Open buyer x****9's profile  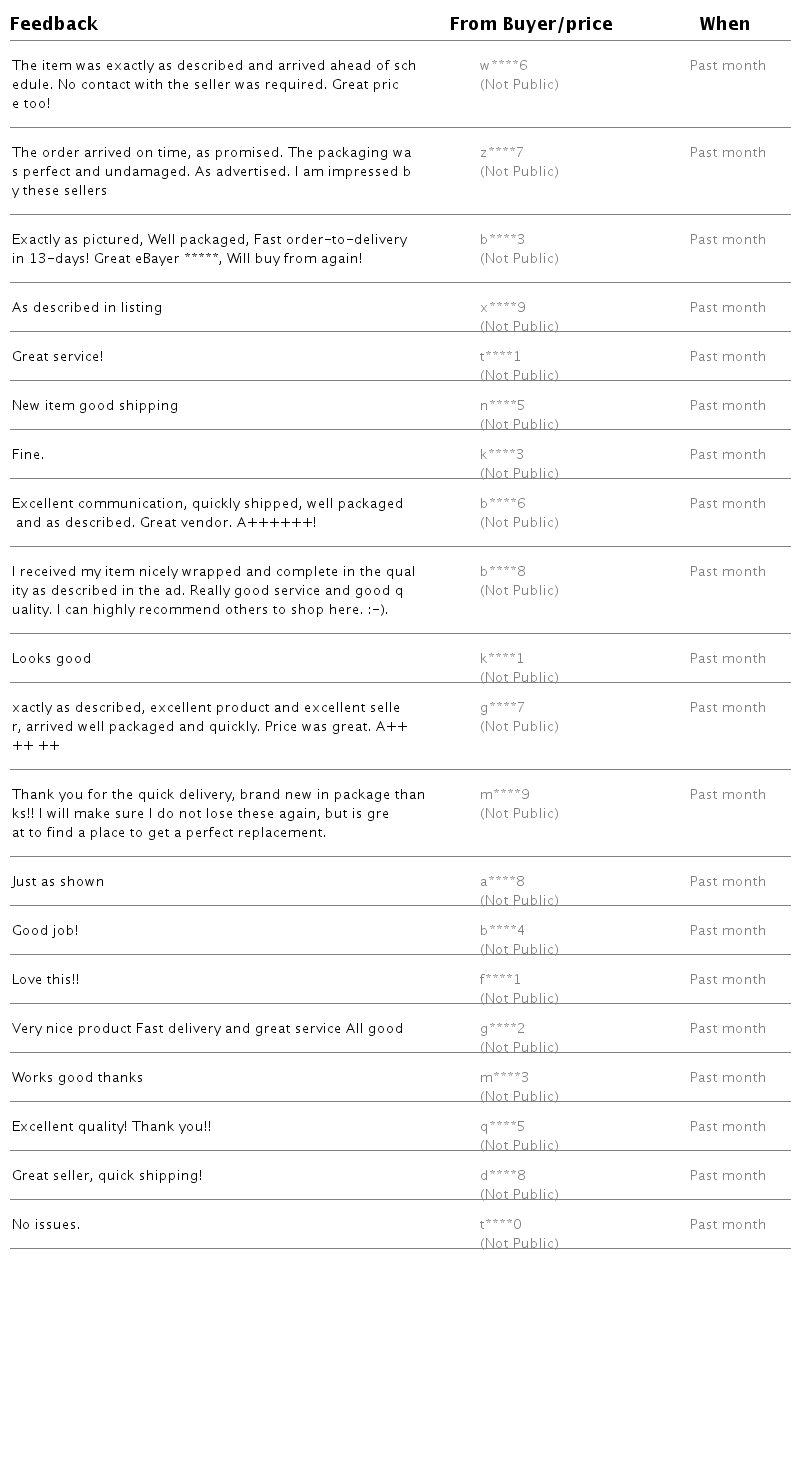502,308
